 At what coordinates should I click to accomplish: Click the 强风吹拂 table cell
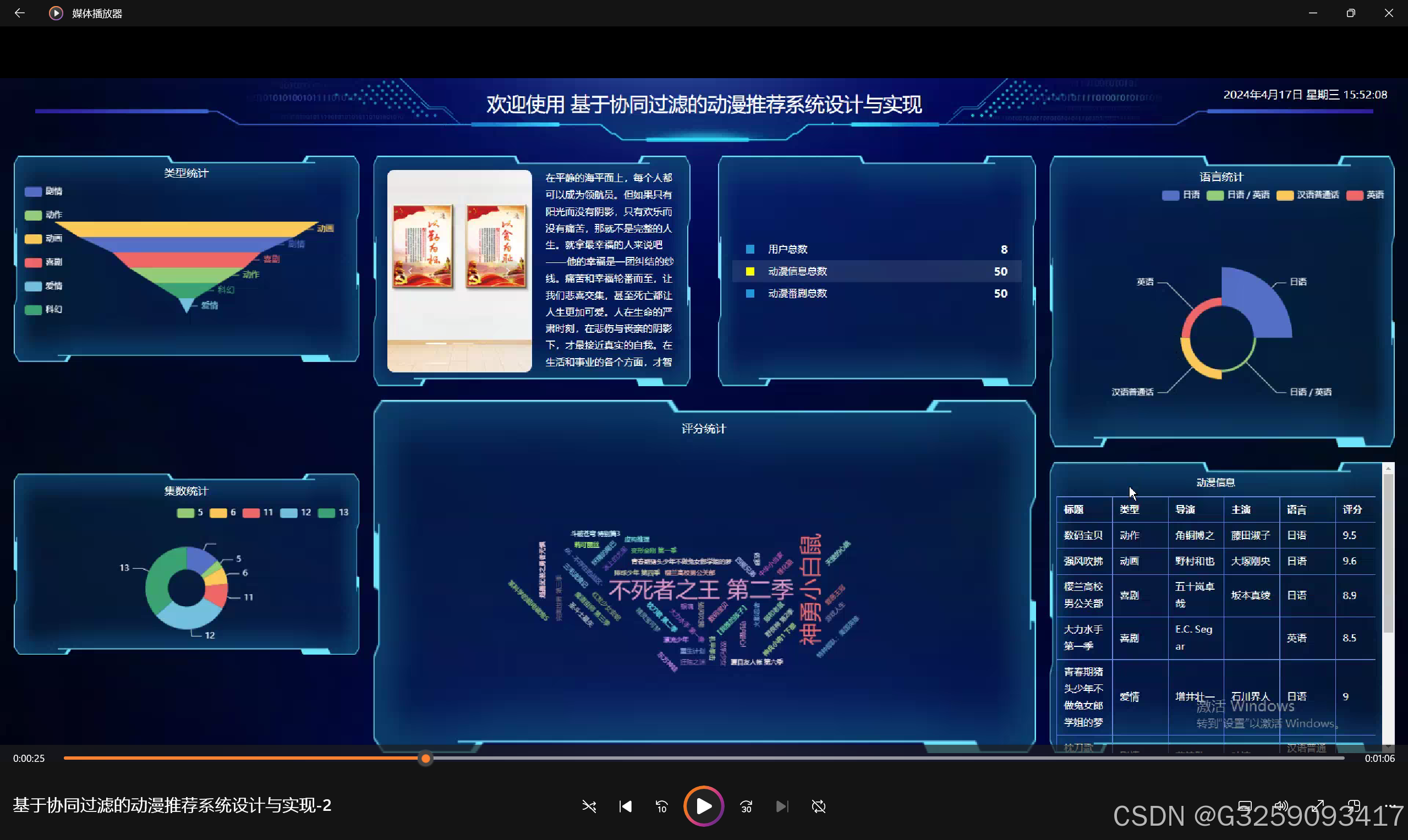pyautogui.click(x=1083, y=561)
